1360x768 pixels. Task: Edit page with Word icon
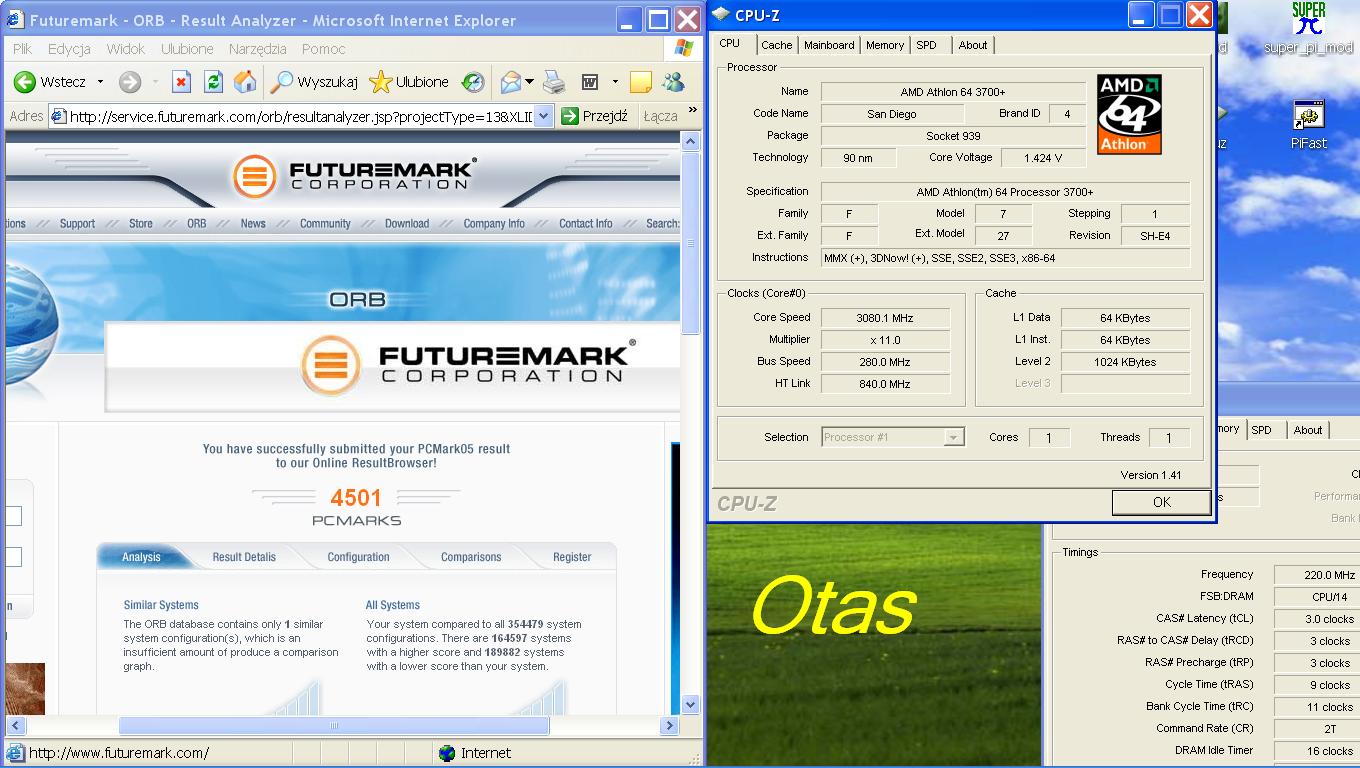[590, 82]
